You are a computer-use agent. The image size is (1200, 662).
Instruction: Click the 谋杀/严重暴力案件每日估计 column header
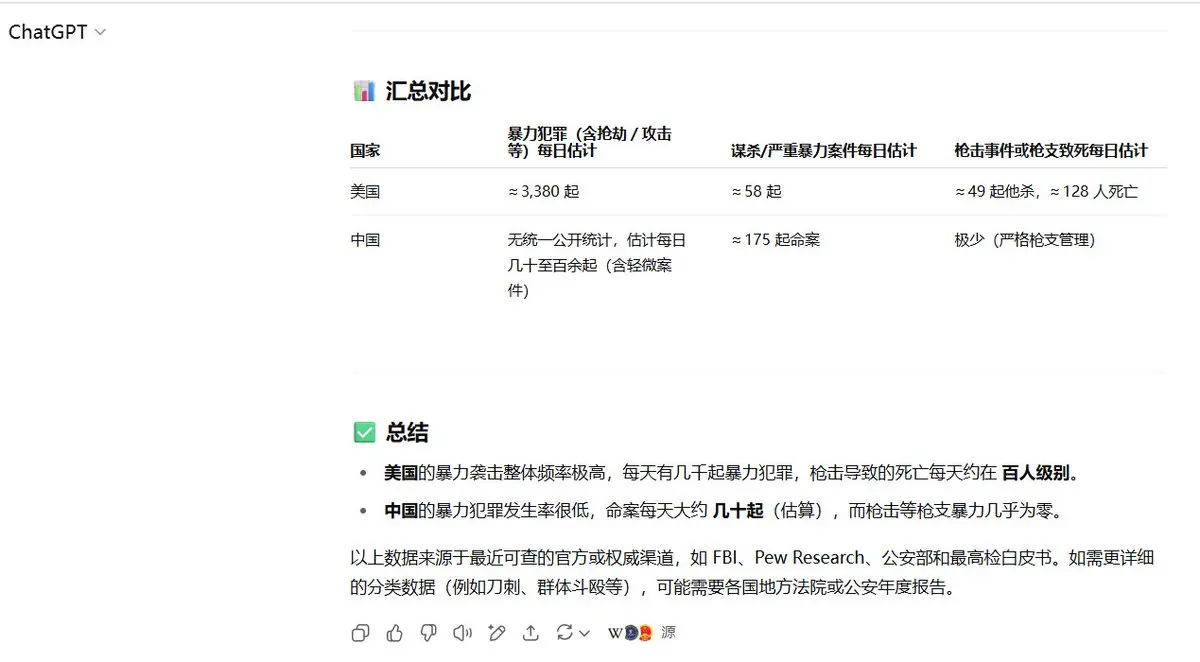pos(824,151)
